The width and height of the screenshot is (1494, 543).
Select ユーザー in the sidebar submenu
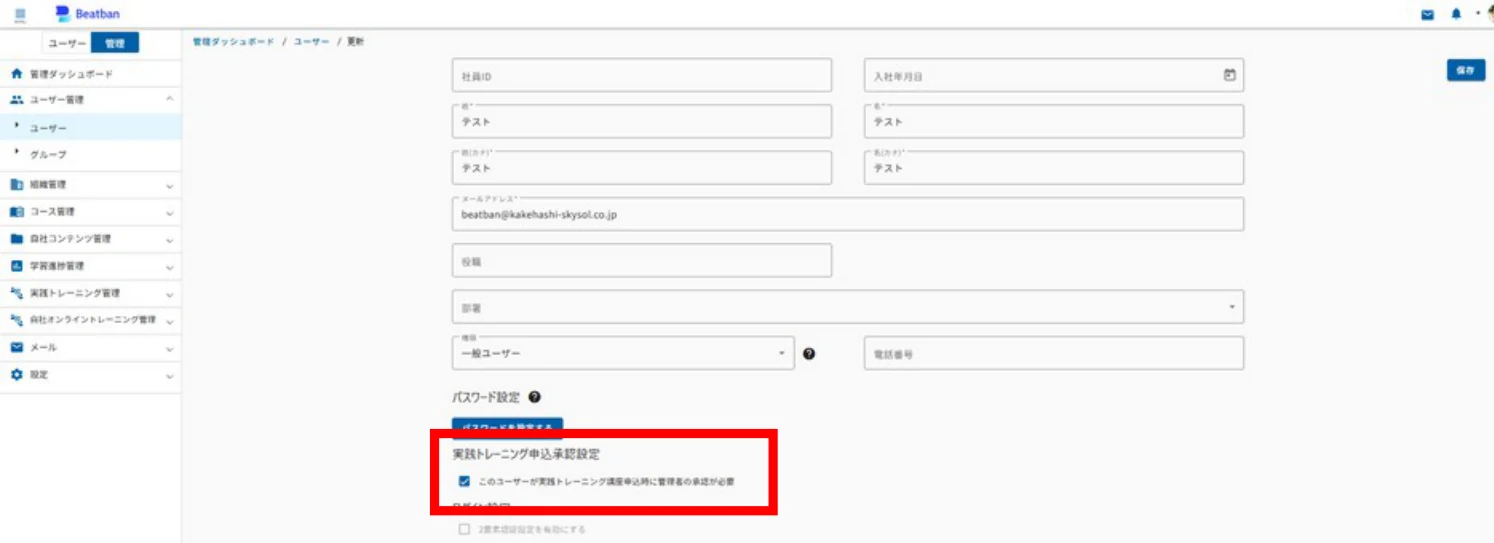(90, 128)
